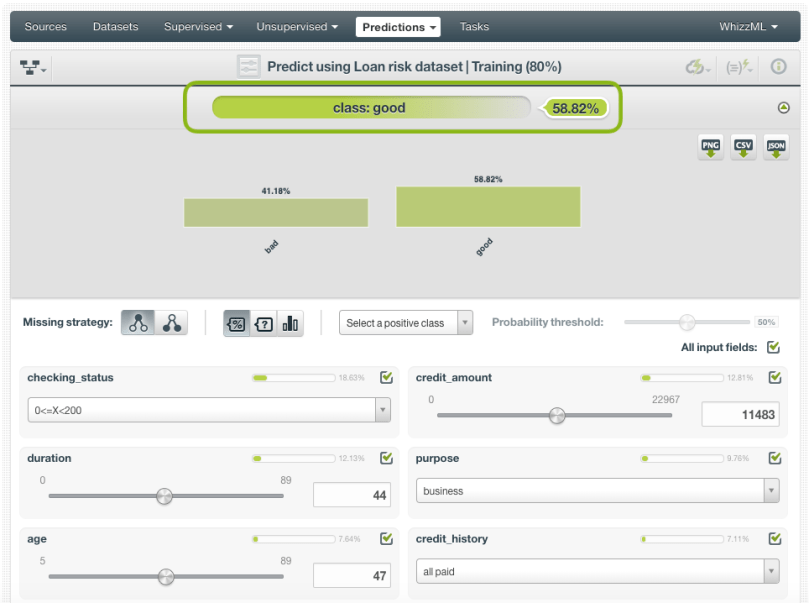Disable the checking_status field checkbox

pos(386,378)
